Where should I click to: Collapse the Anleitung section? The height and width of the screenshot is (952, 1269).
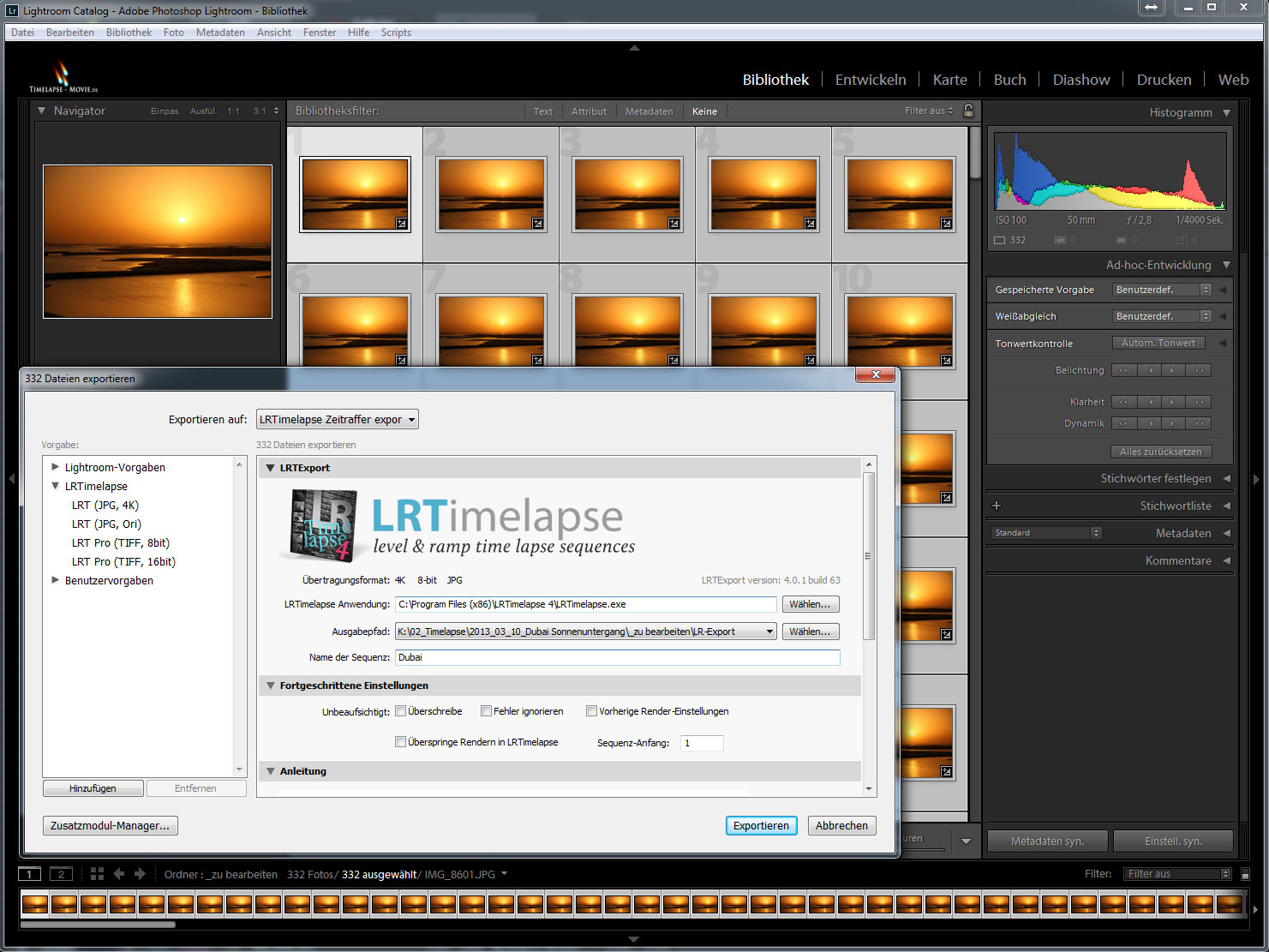271,771
